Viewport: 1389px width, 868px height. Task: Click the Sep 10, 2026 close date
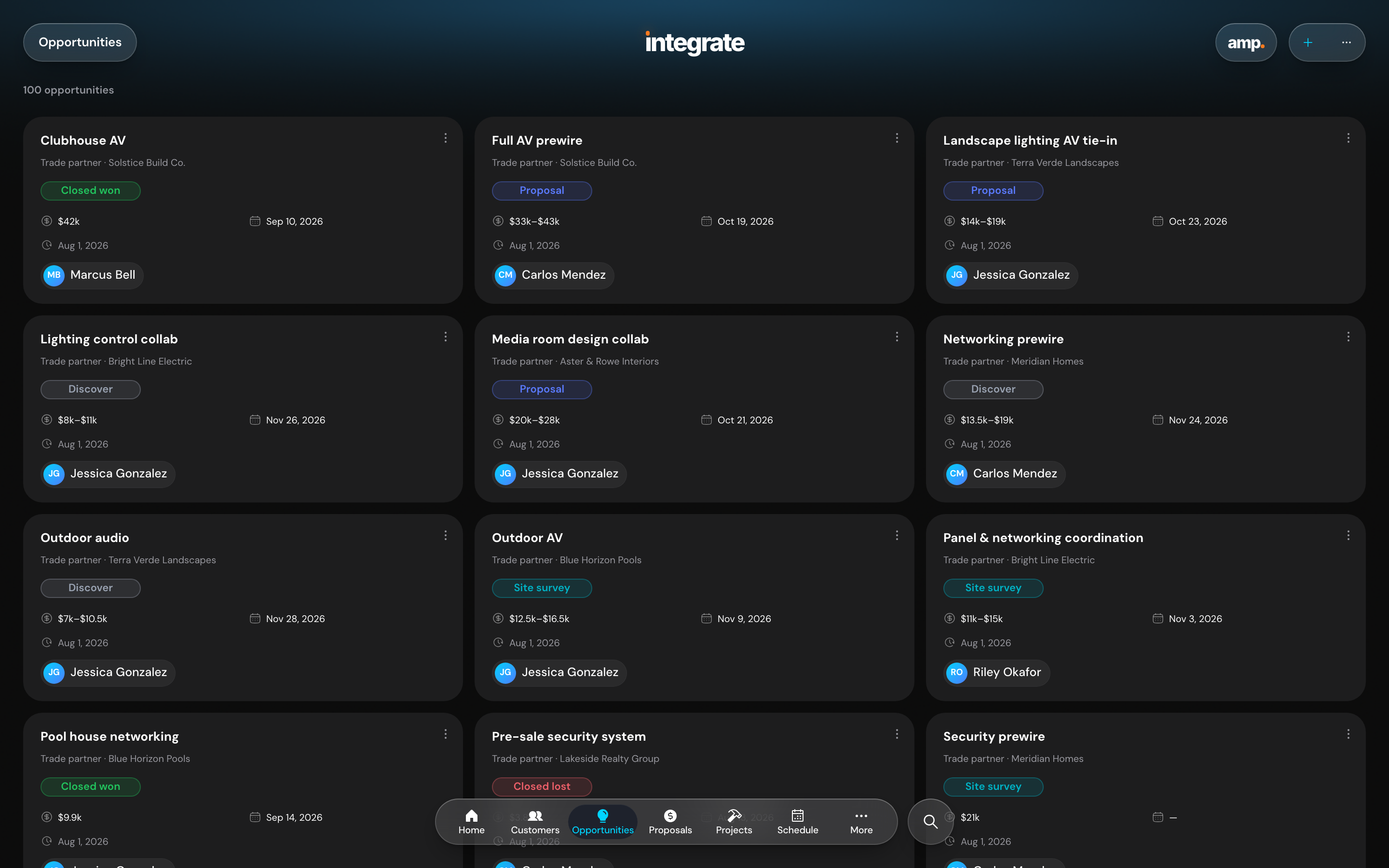pyautogui.click(x=295, y=222)
